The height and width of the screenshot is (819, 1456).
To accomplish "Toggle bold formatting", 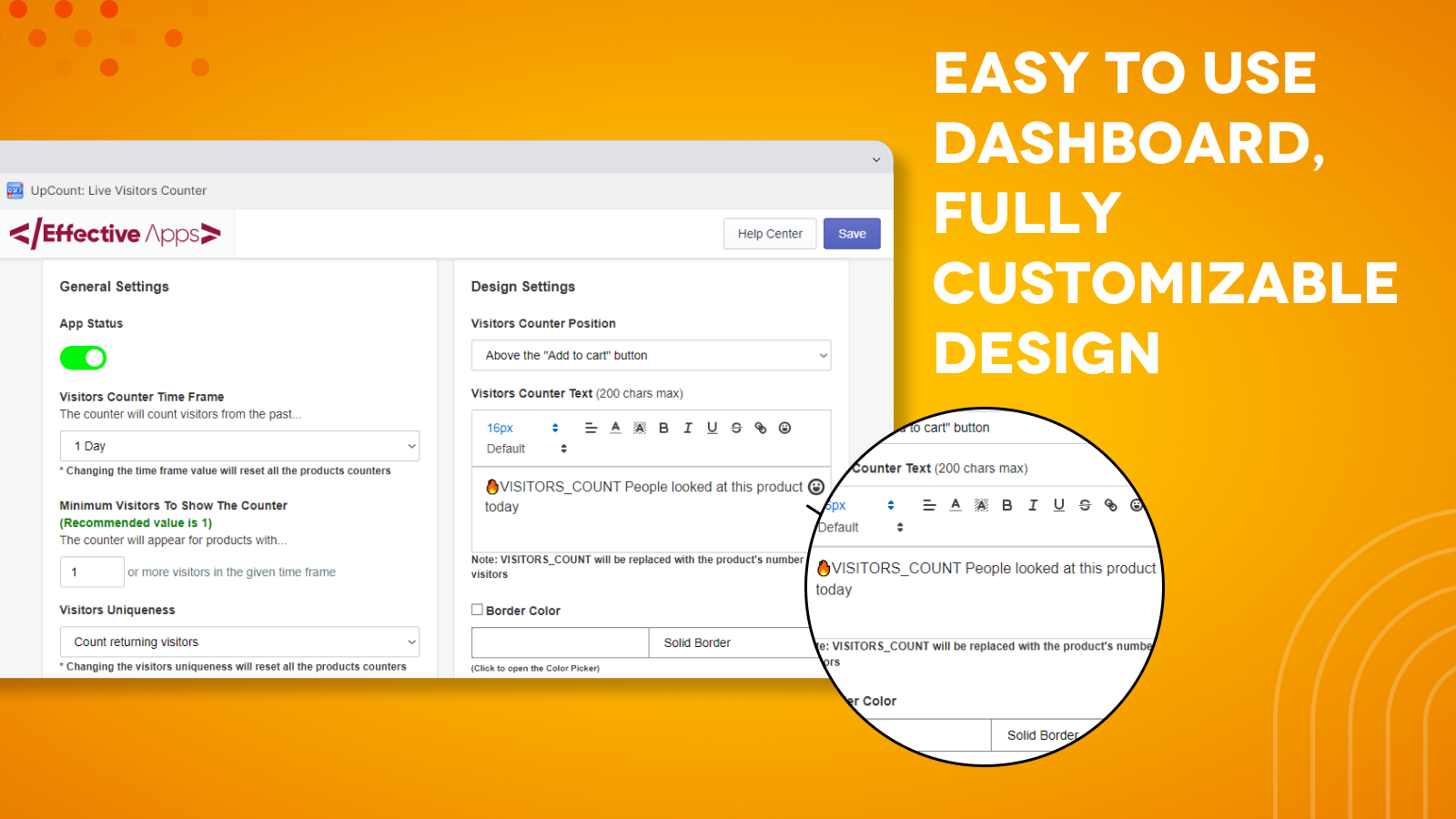I will (x=663, y=428).
